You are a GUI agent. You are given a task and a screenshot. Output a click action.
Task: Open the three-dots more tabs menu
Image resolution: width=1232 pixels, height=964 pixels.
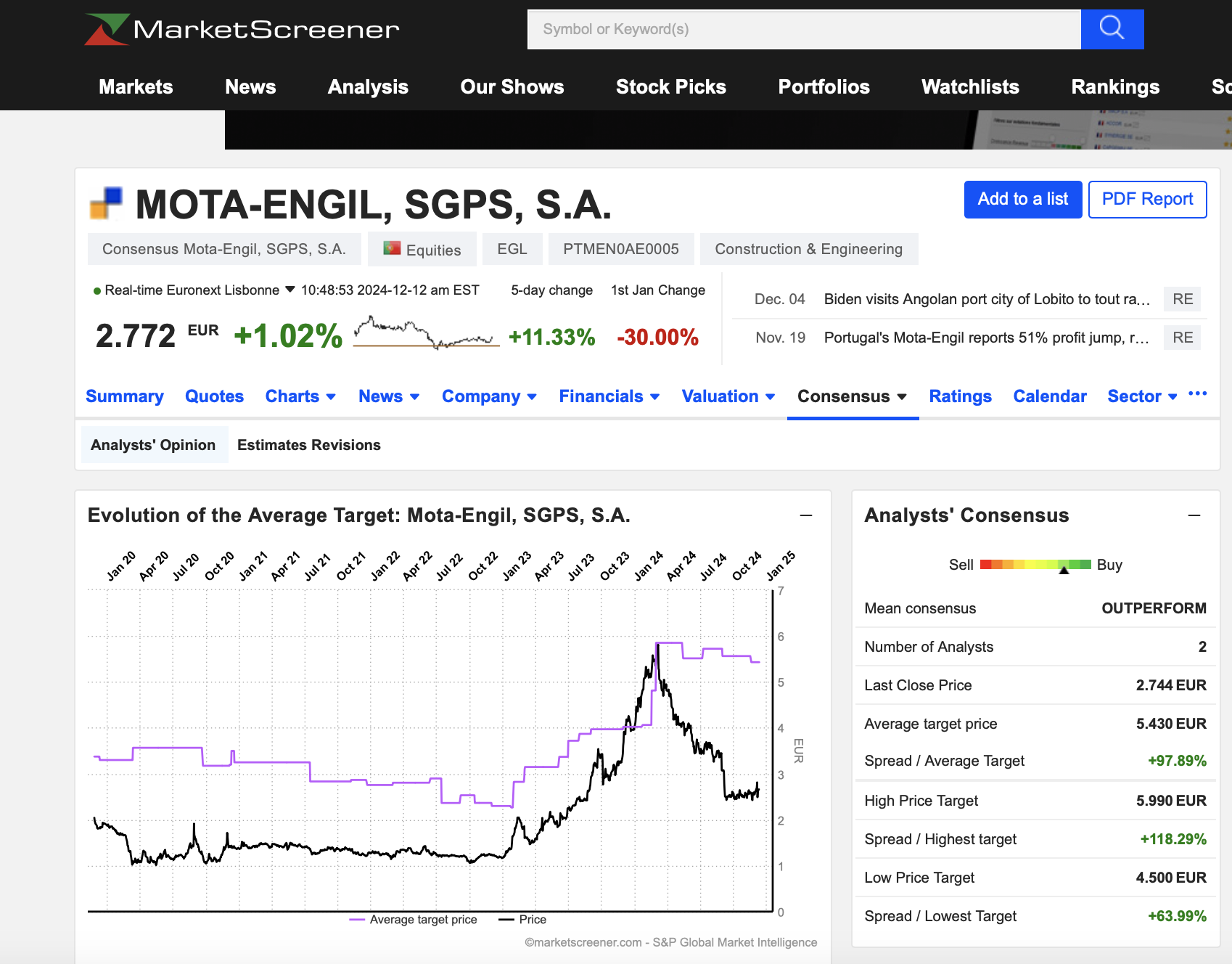pos(1197,394)
